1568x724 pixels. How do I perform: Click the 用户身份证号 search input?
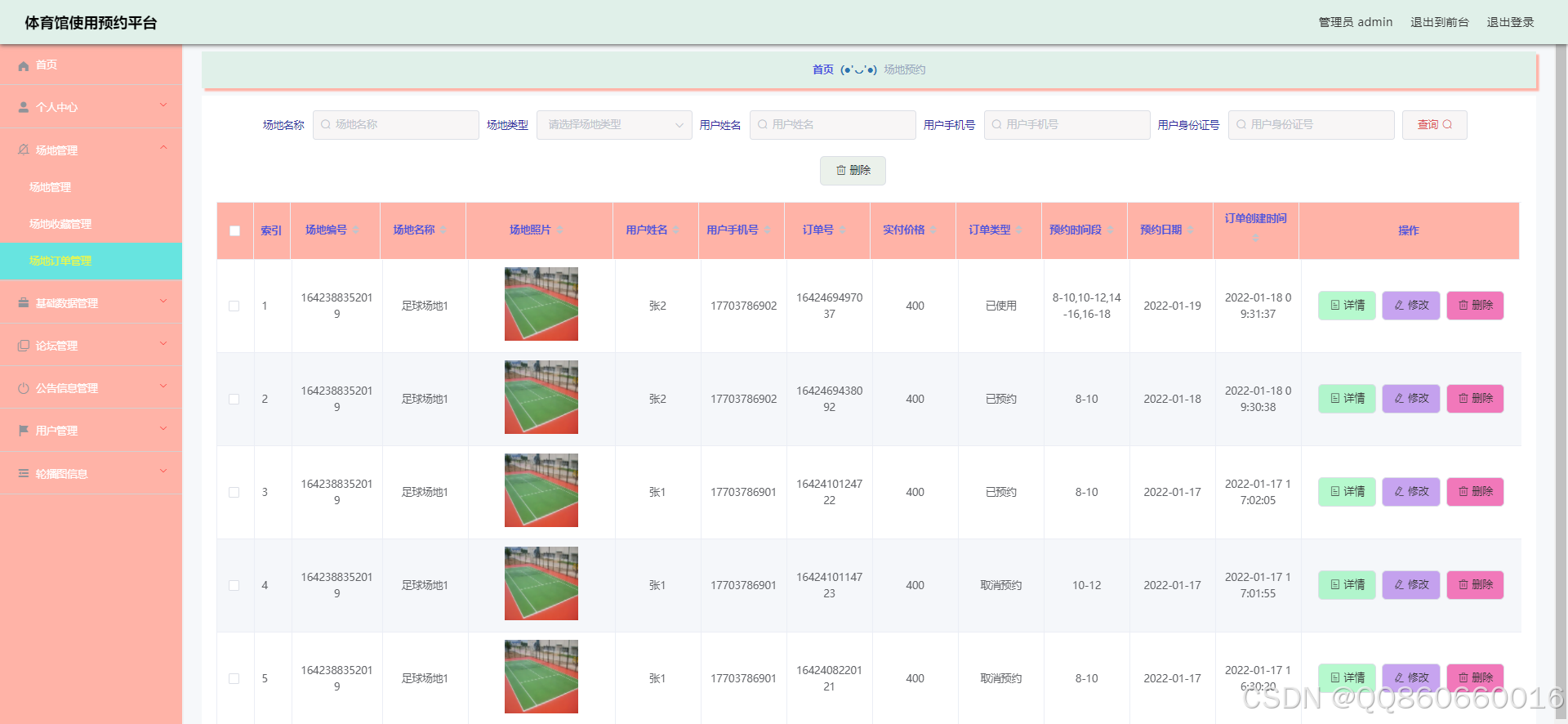1311,125
